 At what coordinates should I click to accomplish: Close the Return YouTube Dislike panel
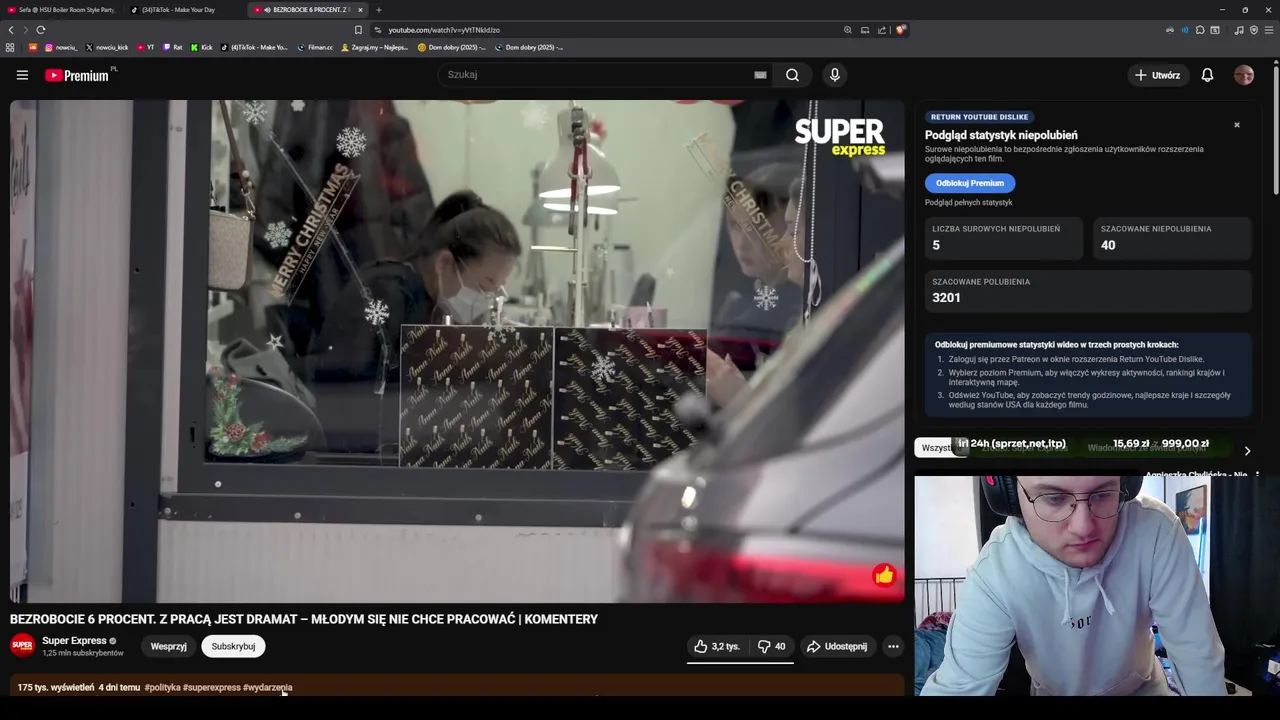pos(1237,125)
